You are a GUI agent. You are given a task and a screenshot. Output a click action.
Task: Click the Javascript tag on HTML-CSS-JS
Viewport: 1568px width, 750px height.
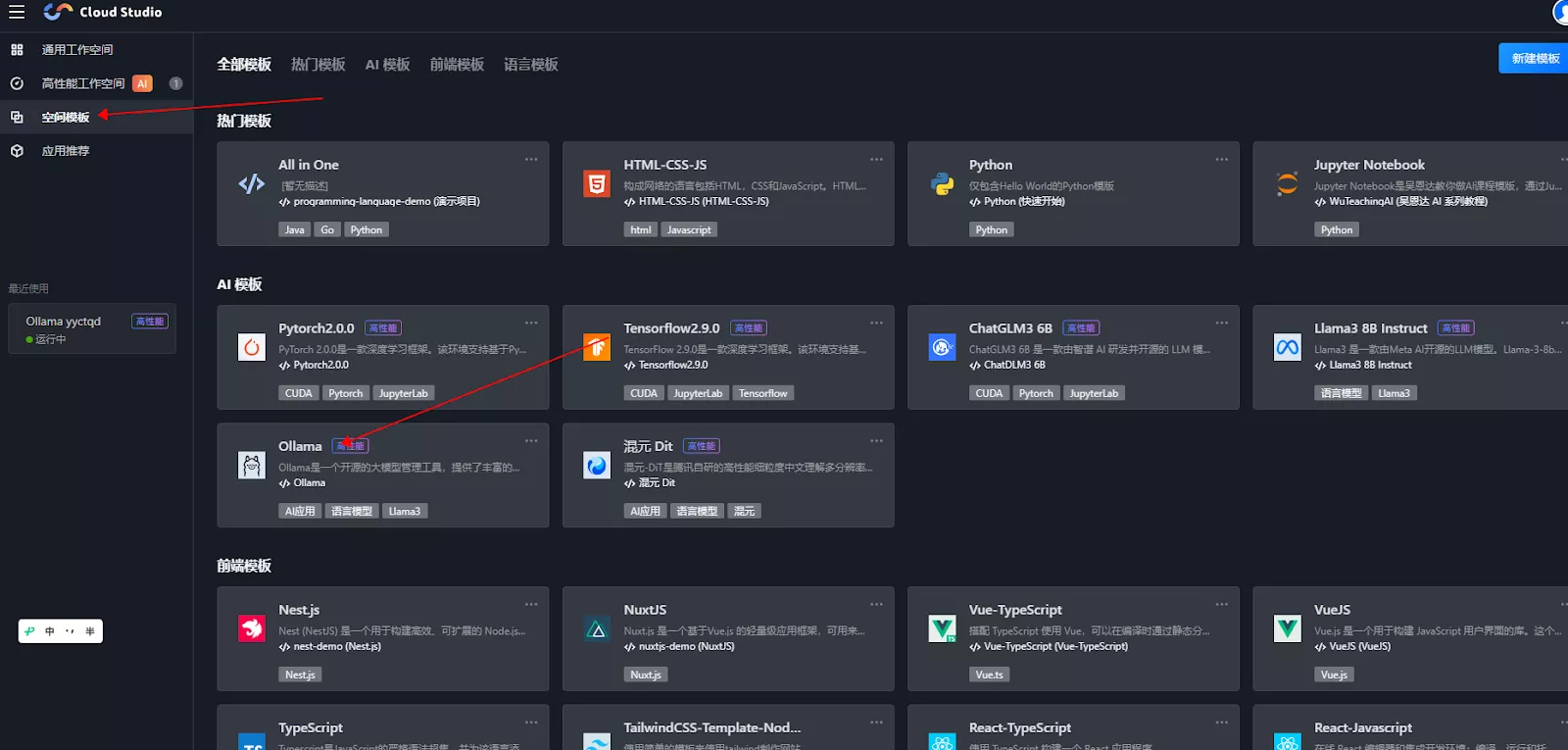[689, 229]
